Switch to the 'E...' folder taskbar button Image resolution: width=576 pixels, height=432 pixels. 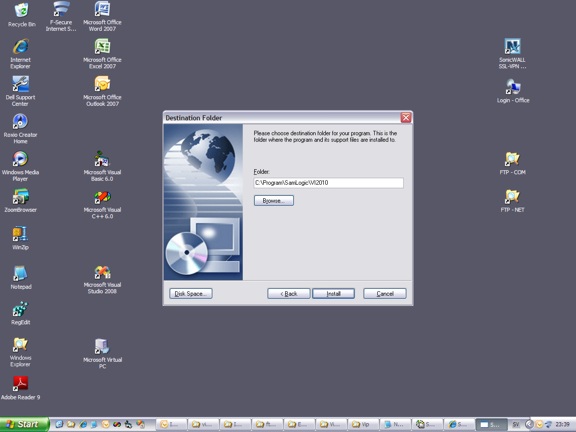click(x=299, y=424)
